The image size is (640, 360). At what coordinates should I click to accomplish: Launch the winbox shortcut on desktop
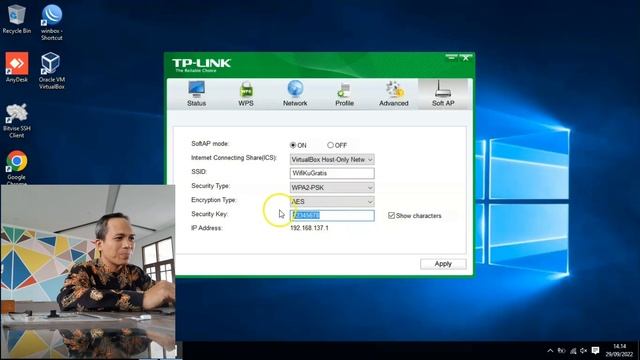point(51,22)
